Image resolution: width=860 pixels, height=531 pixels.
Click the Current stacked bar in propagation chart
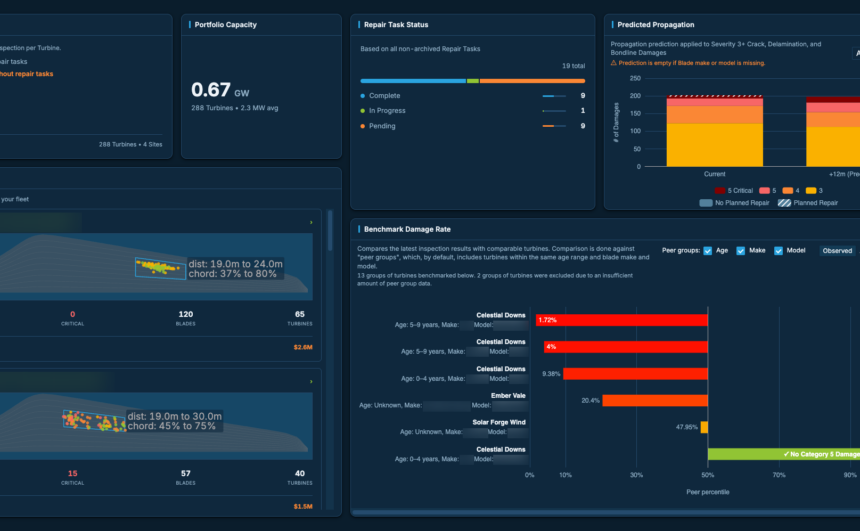tap(714, 131)
